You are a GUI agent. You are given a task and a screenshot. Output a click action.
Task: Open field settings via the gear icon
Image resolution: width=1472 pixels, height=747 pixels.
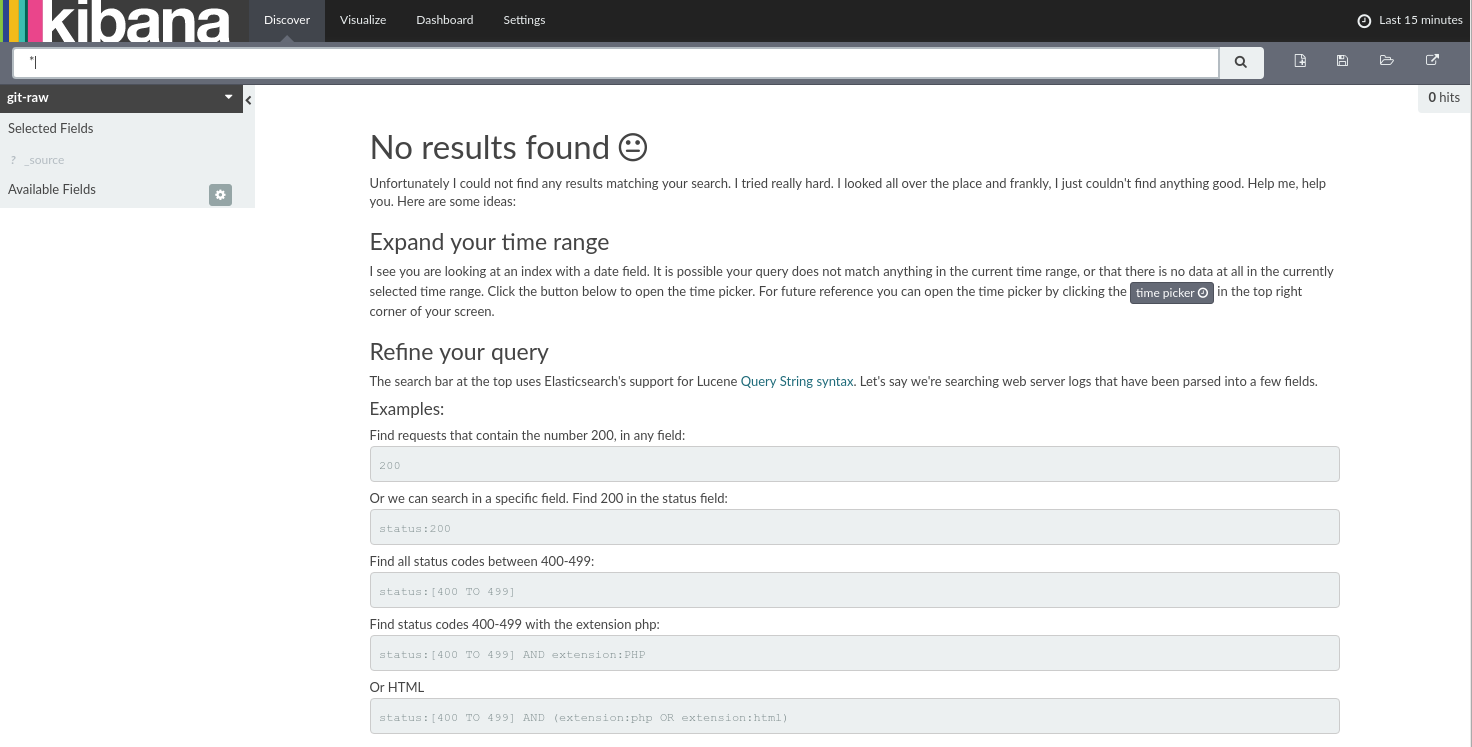click(x=220, y=195)
